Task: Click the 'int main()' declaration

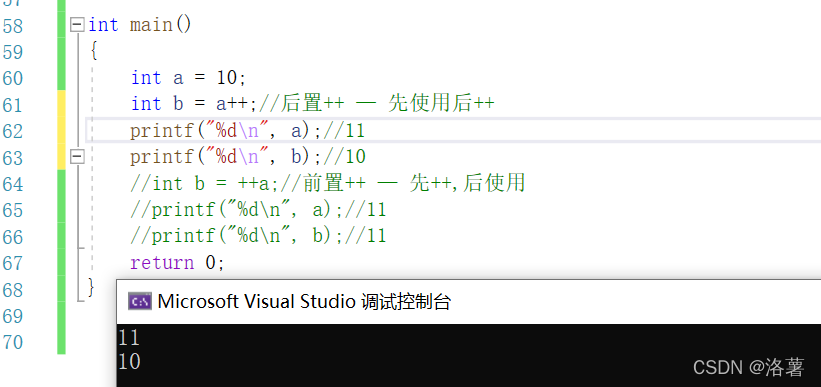Action: tap(140, 25)
